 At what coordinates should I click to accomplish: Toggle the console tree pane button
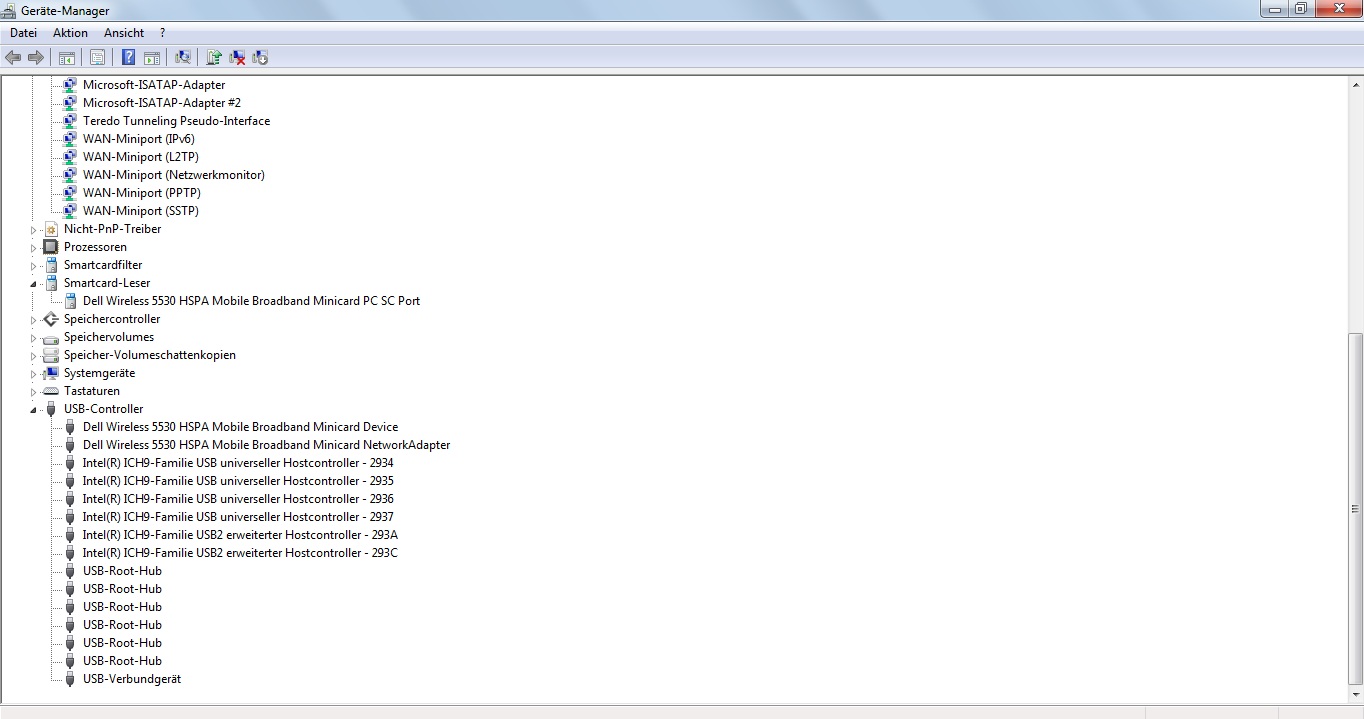[66, 57]
